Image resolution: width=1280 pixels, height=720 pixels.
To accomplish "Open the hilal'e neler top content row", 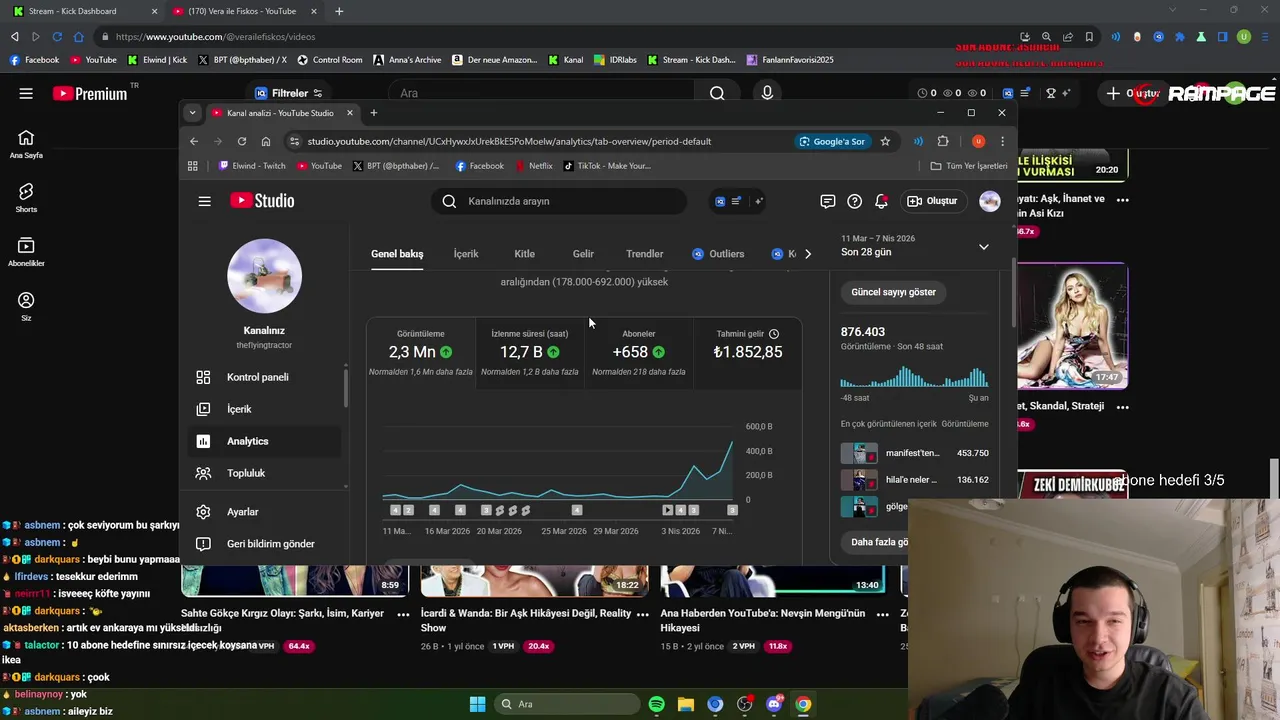I will pyautogui.click(x=914, y=480).
